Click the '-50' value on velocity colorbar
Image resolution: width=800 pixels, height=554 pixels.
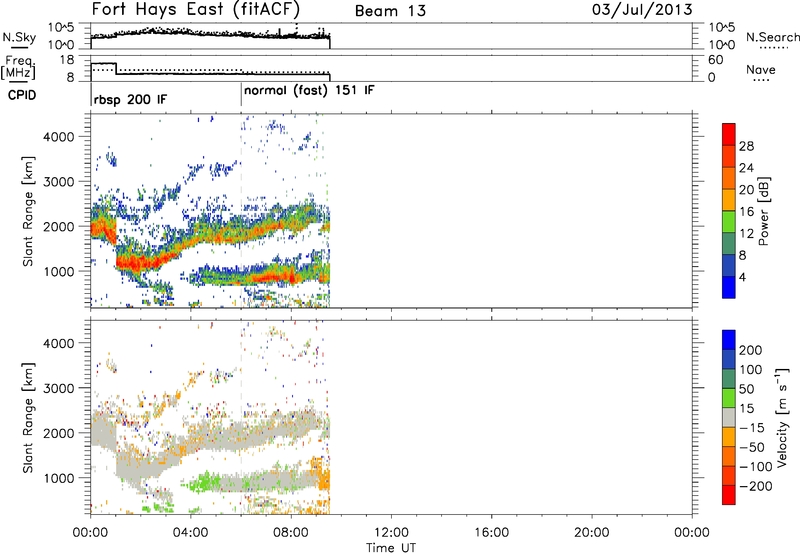(752, 447)
